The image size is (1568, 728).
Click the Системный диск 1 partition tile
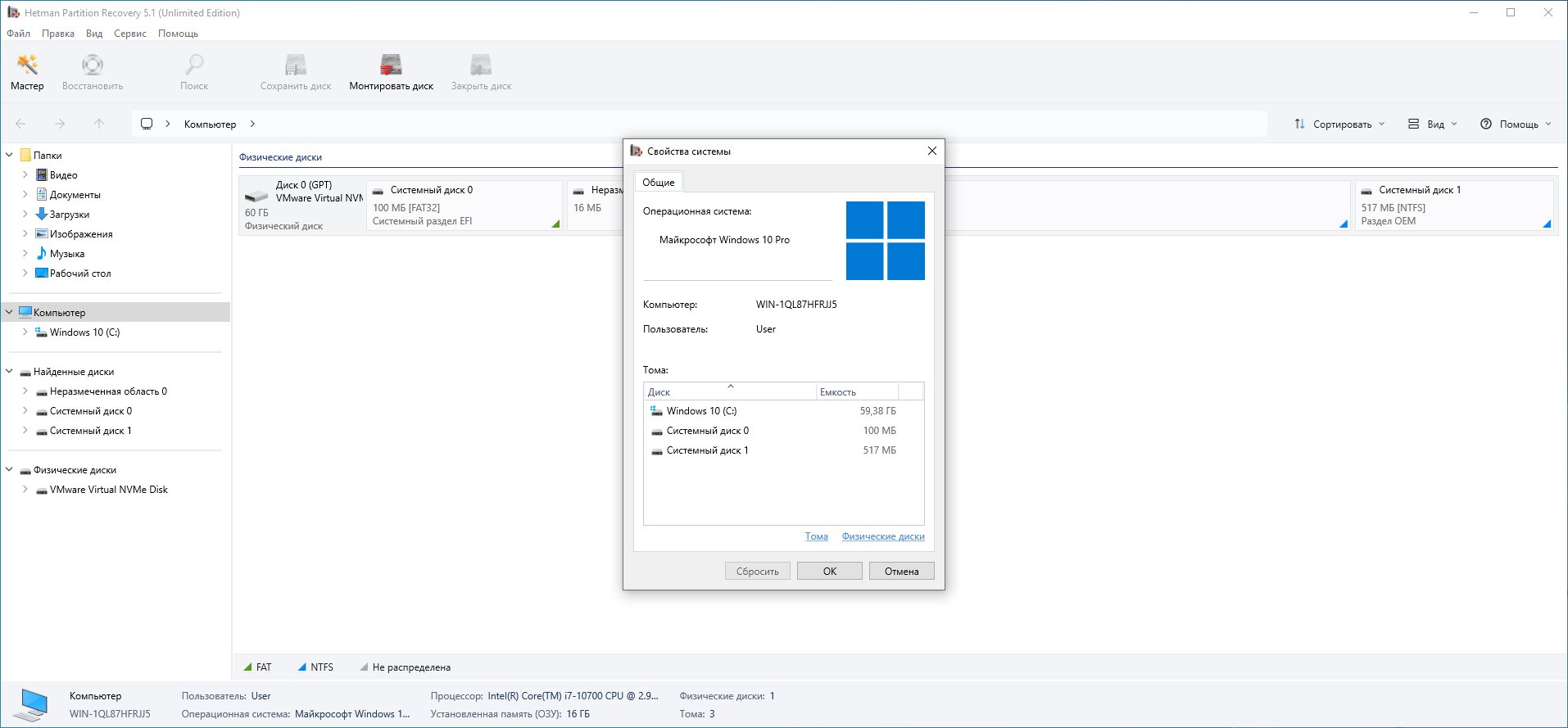[1453, 206]
